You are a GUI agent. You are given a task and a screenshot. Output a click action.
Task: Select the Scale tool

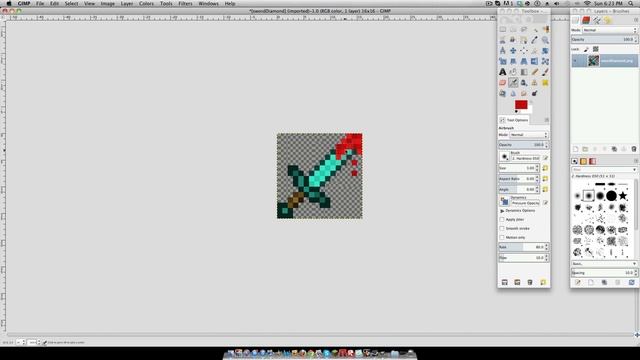click(502, 61)
